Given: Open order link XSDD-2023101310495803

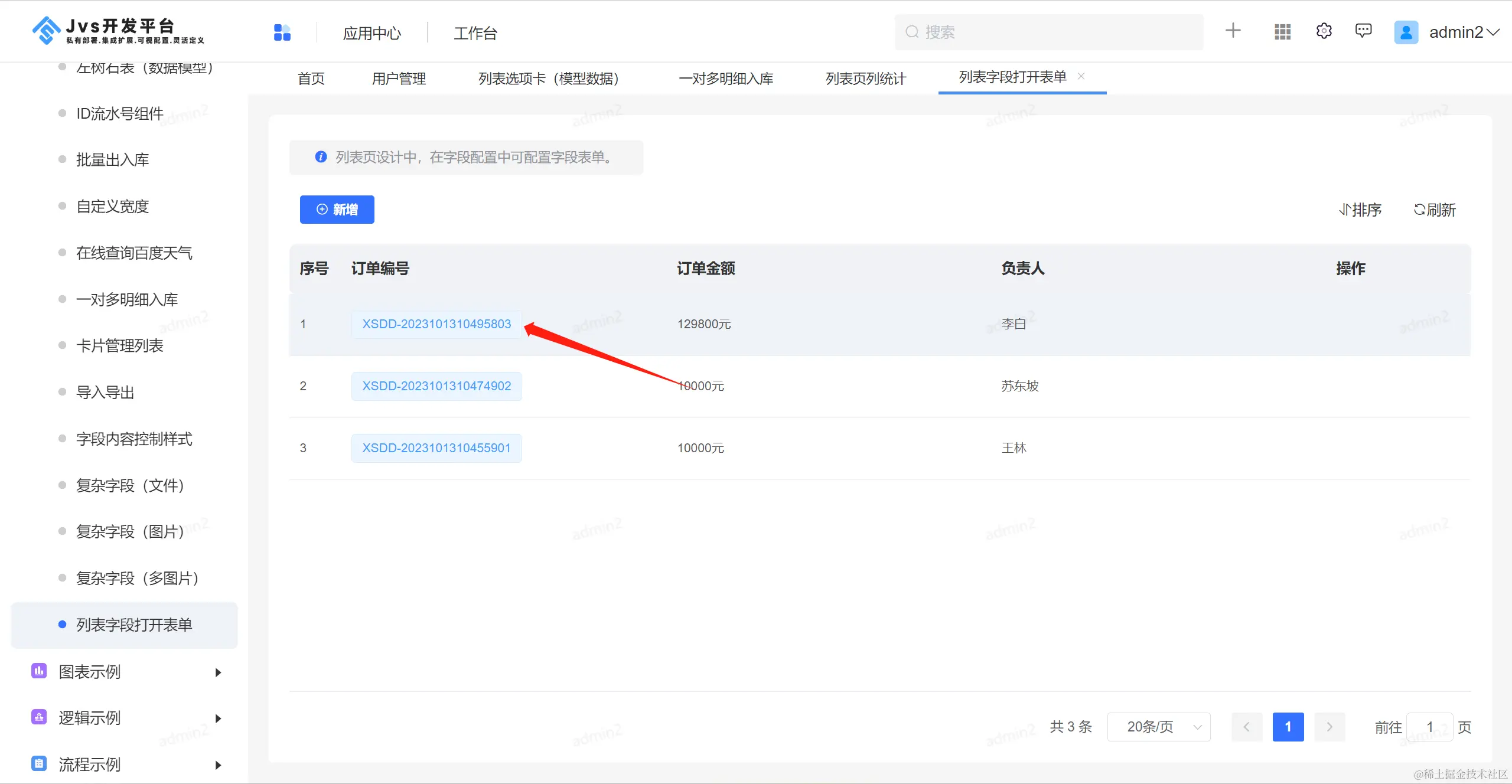Looking at the screenshot, I should [436, 324].
